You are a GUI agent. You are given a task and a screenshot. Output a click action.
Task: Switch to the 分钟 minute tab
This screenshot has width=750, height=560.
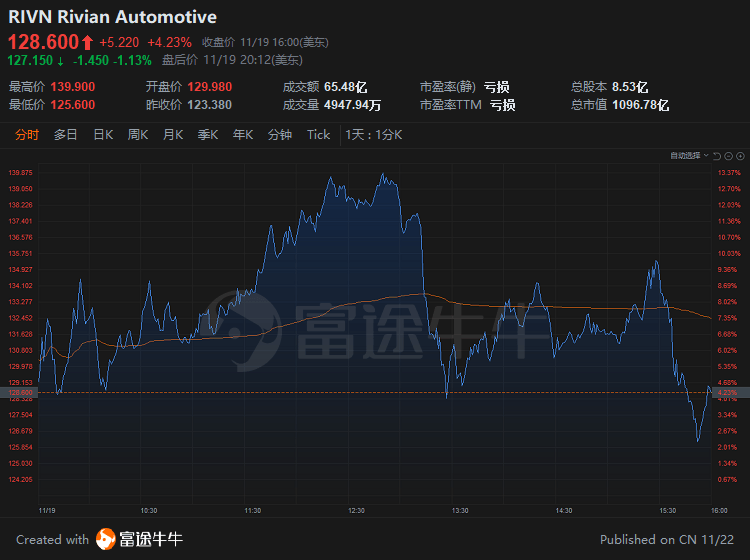point(280,135)
